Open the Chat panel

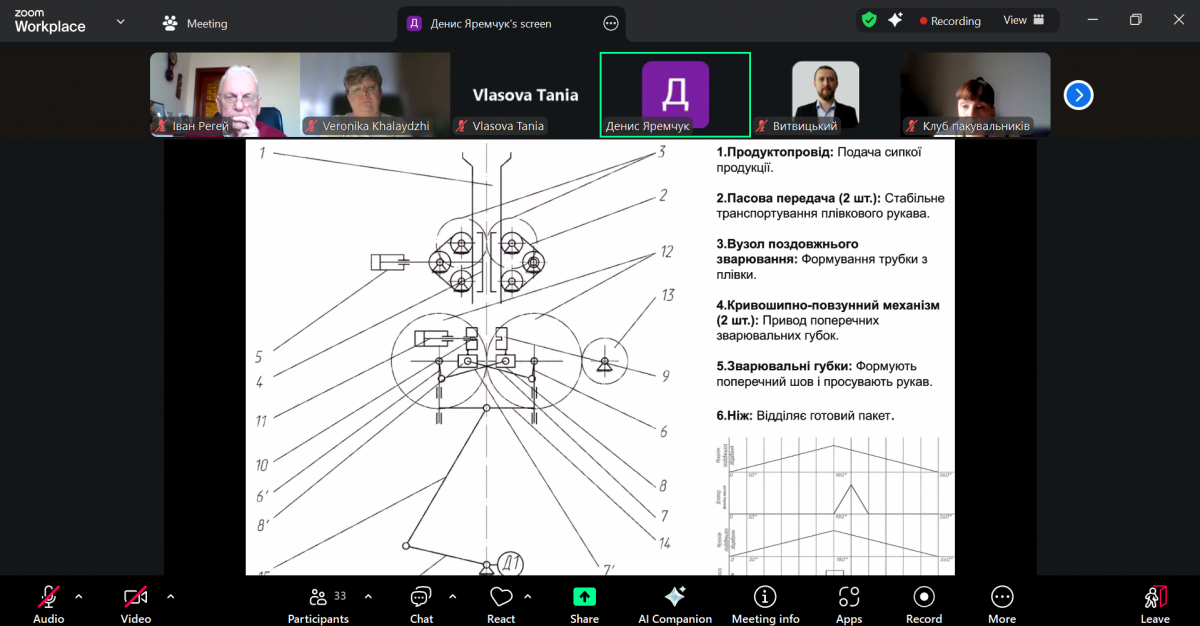tap(421, 604)
